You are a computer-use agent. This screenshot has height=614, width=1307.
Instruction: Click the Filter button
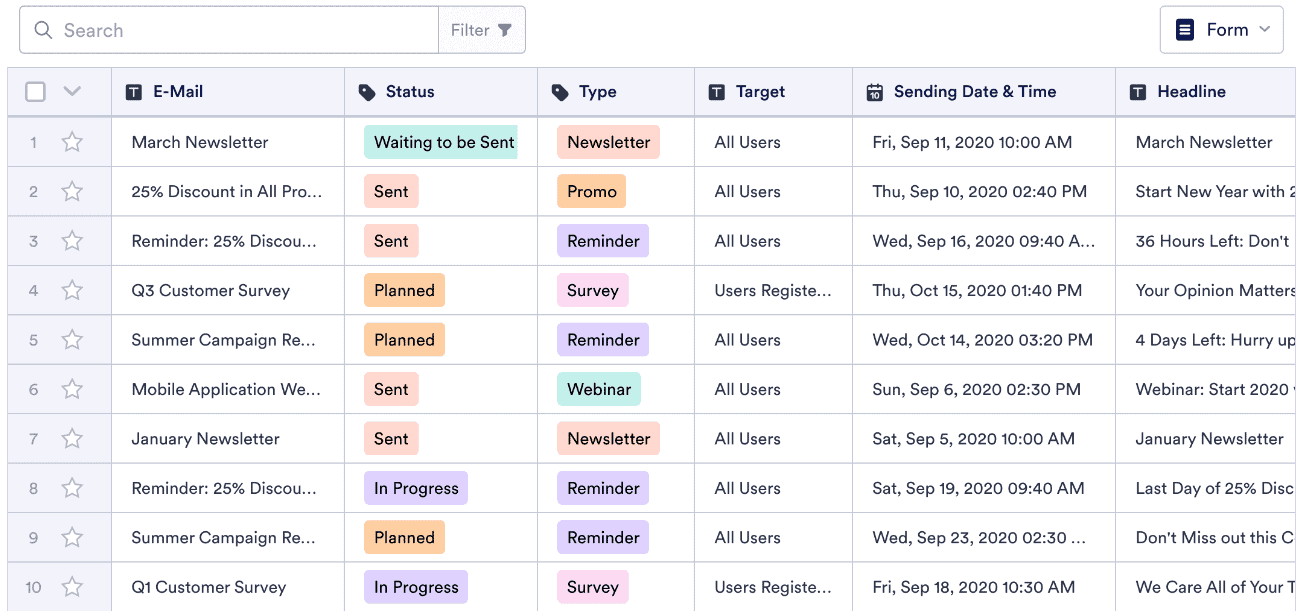[x=481, y=30]
